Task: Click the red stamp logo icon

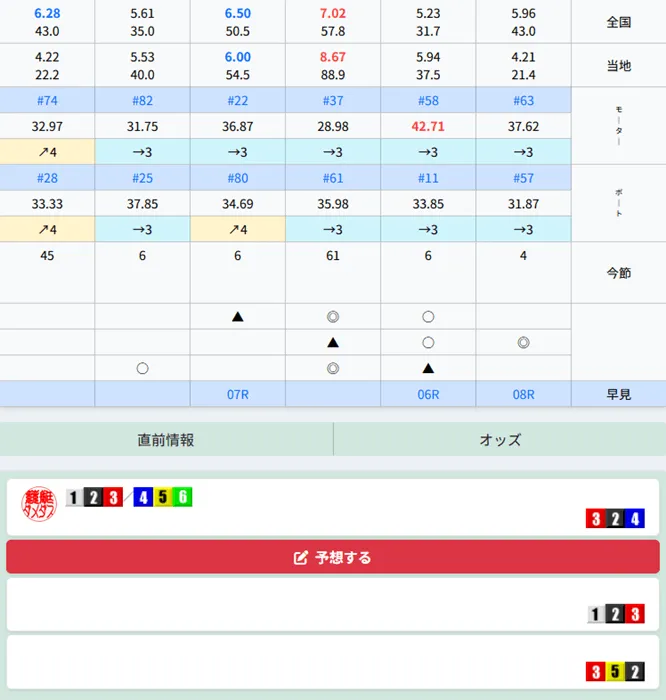Action: [39, 505]
